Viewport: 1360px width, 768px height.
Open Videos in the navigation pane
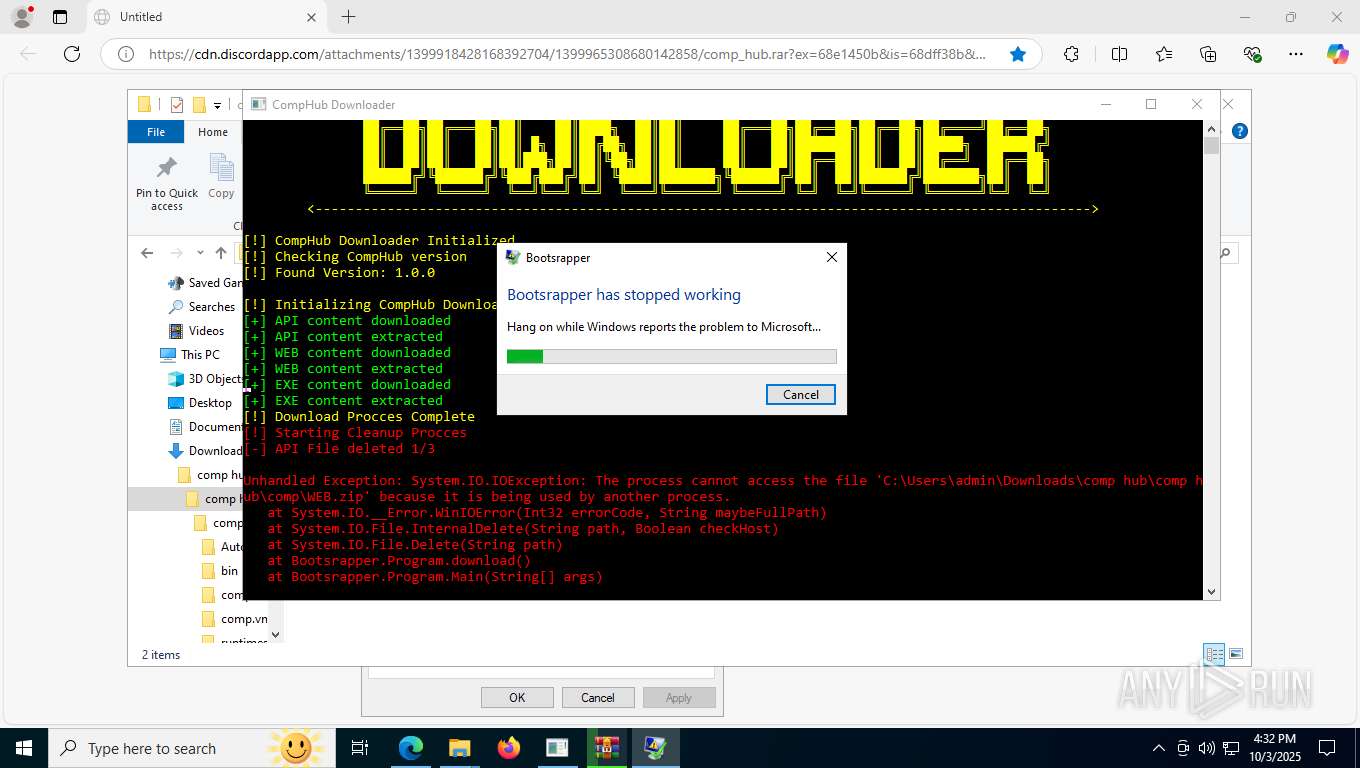pos(197,331)
